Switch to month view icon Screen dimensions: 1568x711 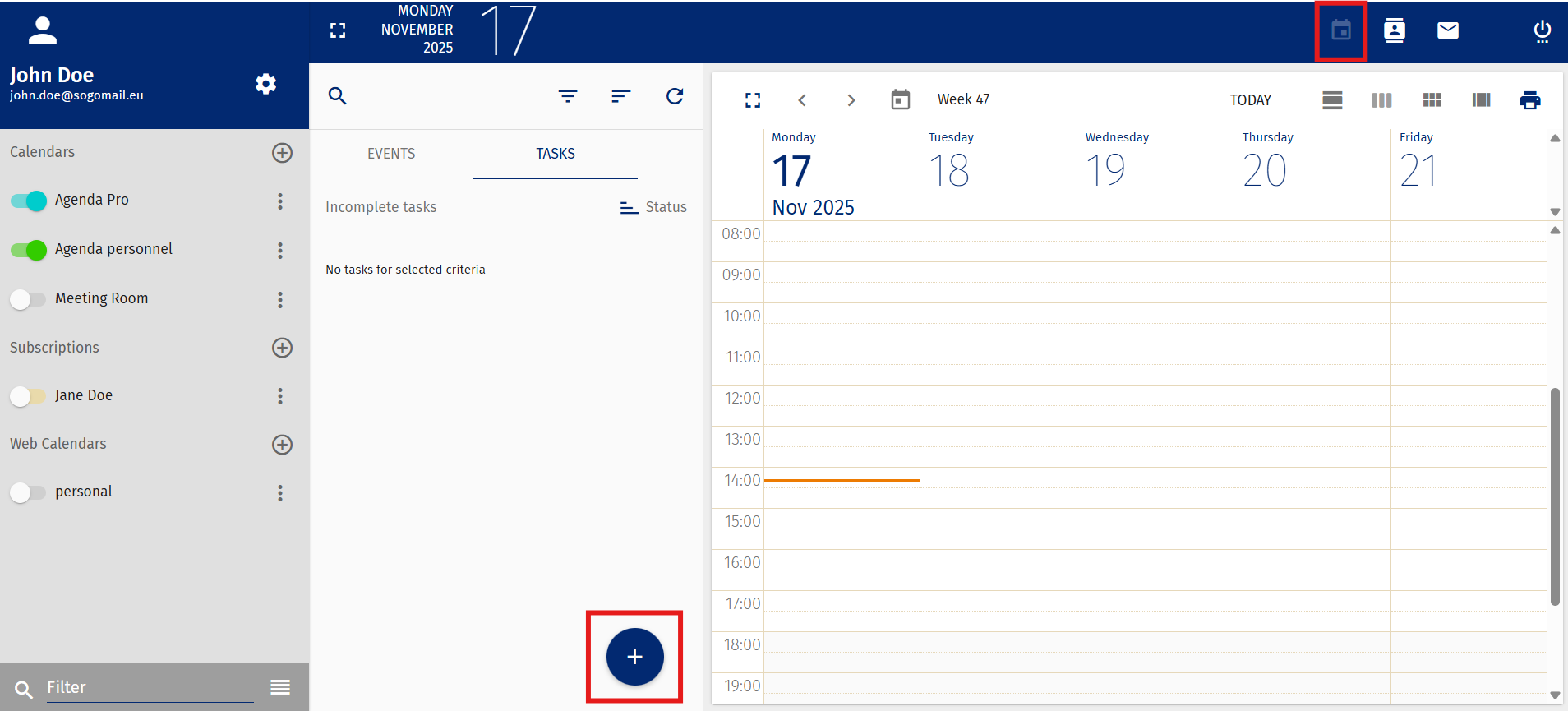[x=1432, y=100]
